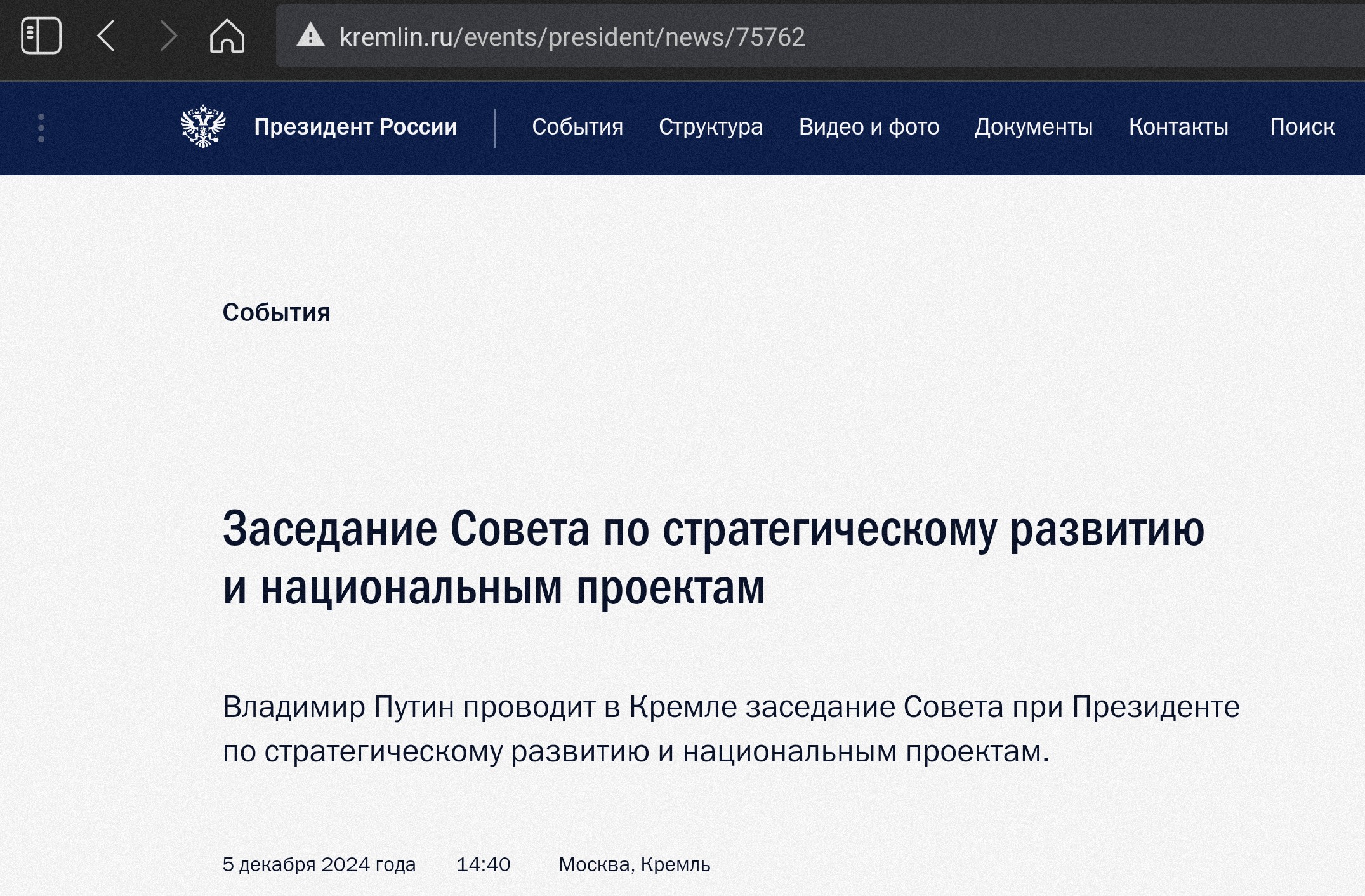This screenshot has width=1365, height=896.
Task: Go forward with the right arrow
Action: pyautogui.click(x=168, y=36)
